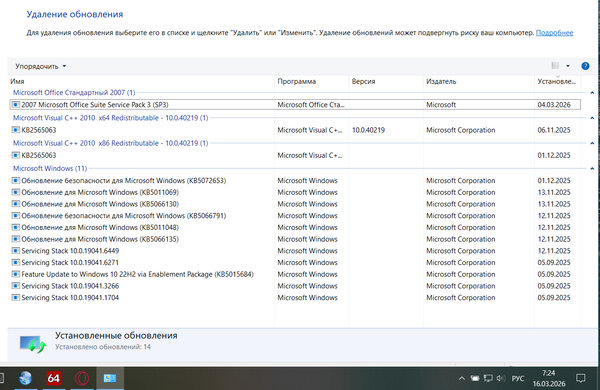Show hidden tray icons chevron
This screenshot has width=600, height=390.
(462, 378)
